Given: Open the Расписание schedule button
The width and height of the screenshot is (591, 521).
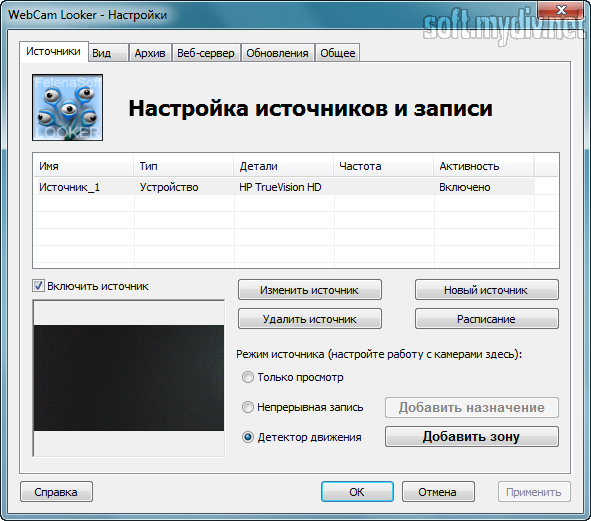Looking at the screenshot, I should coord(487,319).
